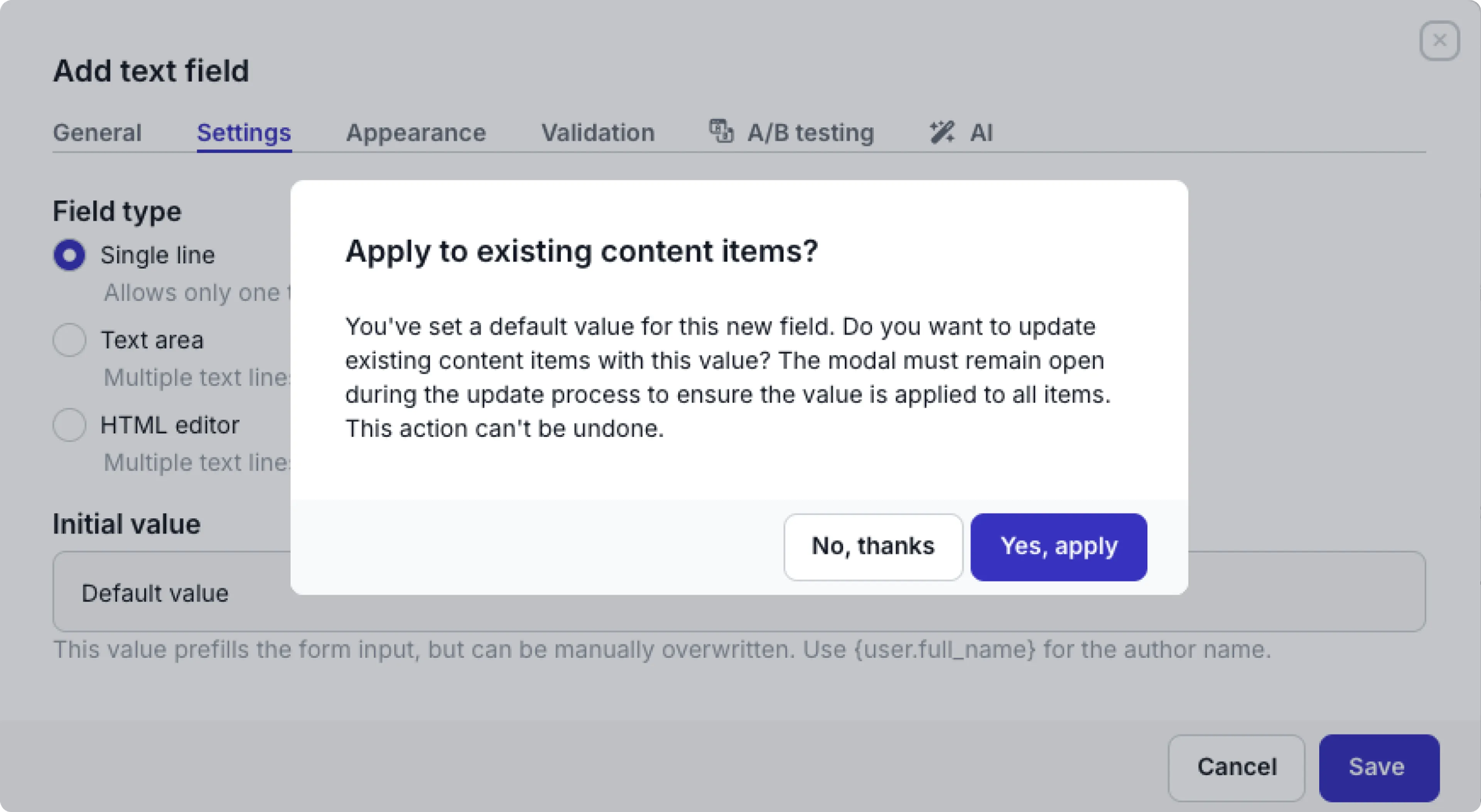The width and height of the screenshot is (1481, 812).
Task: Click the No, thanks button
Action: pos(873,546)
